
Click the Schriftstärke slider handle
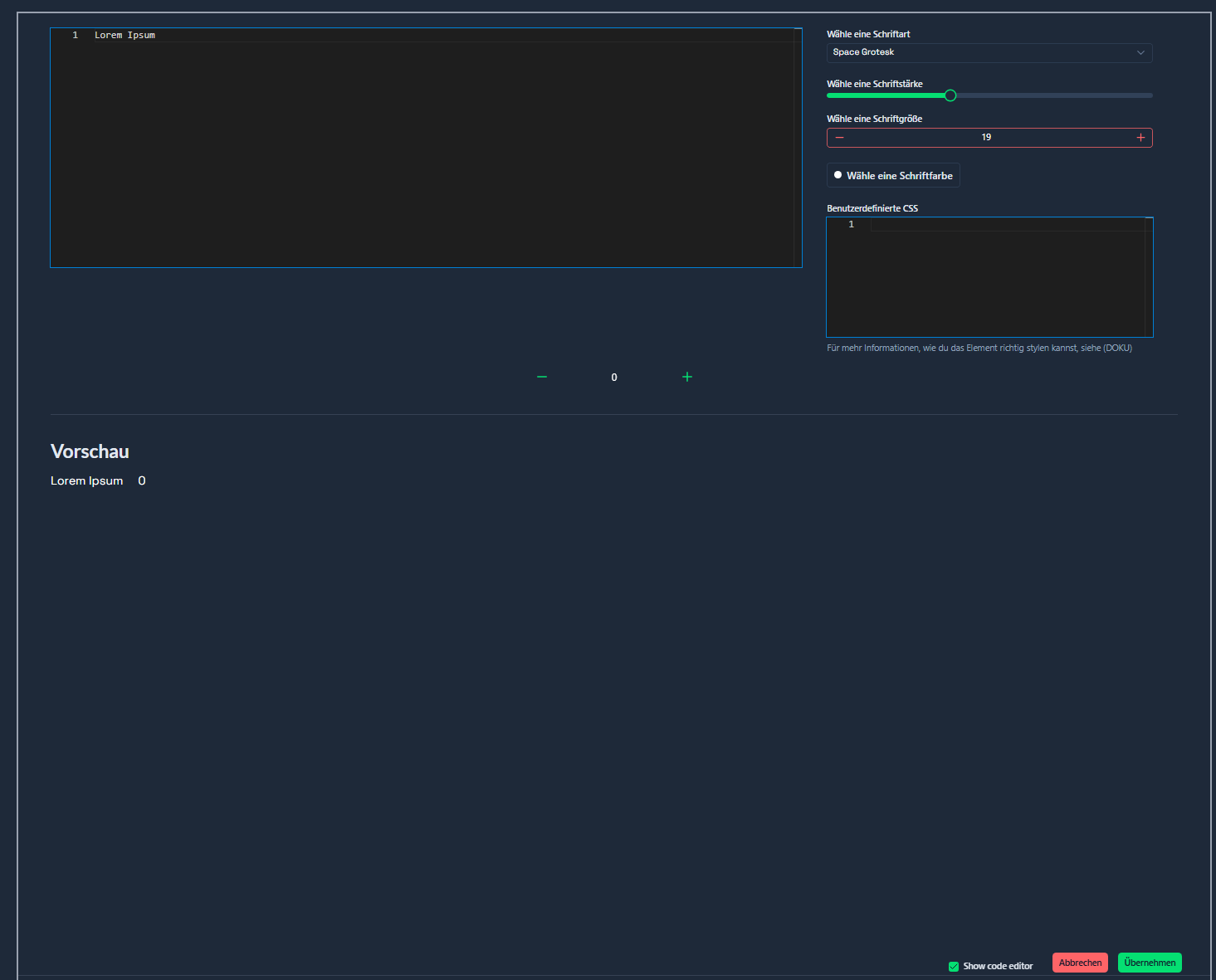pos(950,95)
